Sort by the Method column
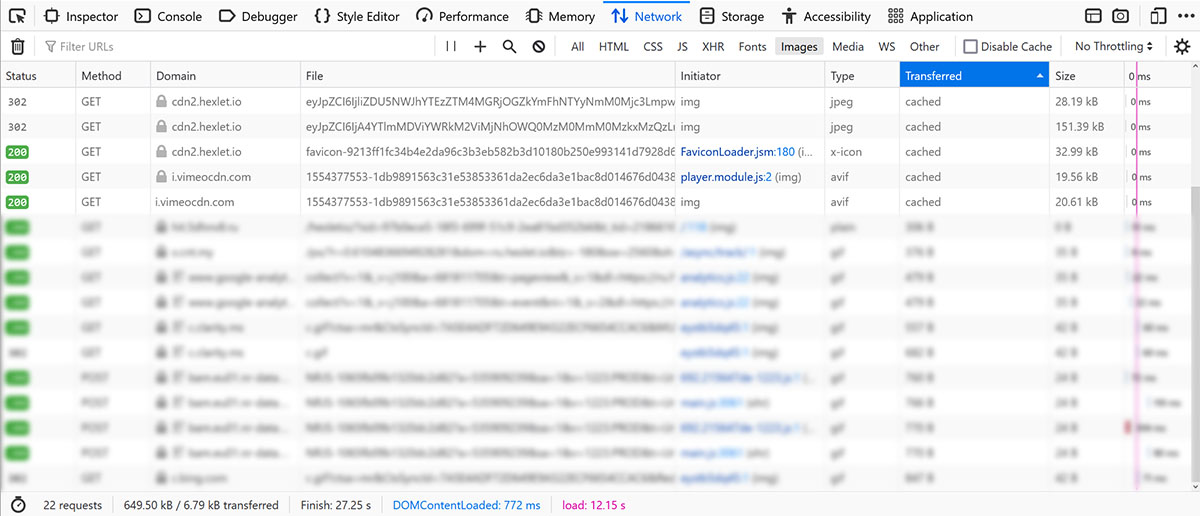This screenshot has height=516, width=1200. coord(113,76)
